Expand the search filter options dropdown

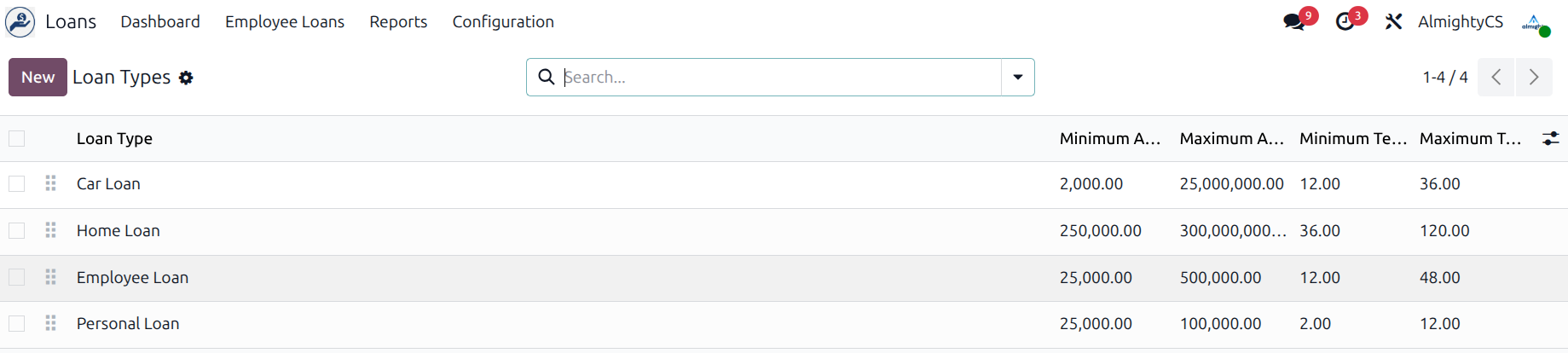[1017, 78]
